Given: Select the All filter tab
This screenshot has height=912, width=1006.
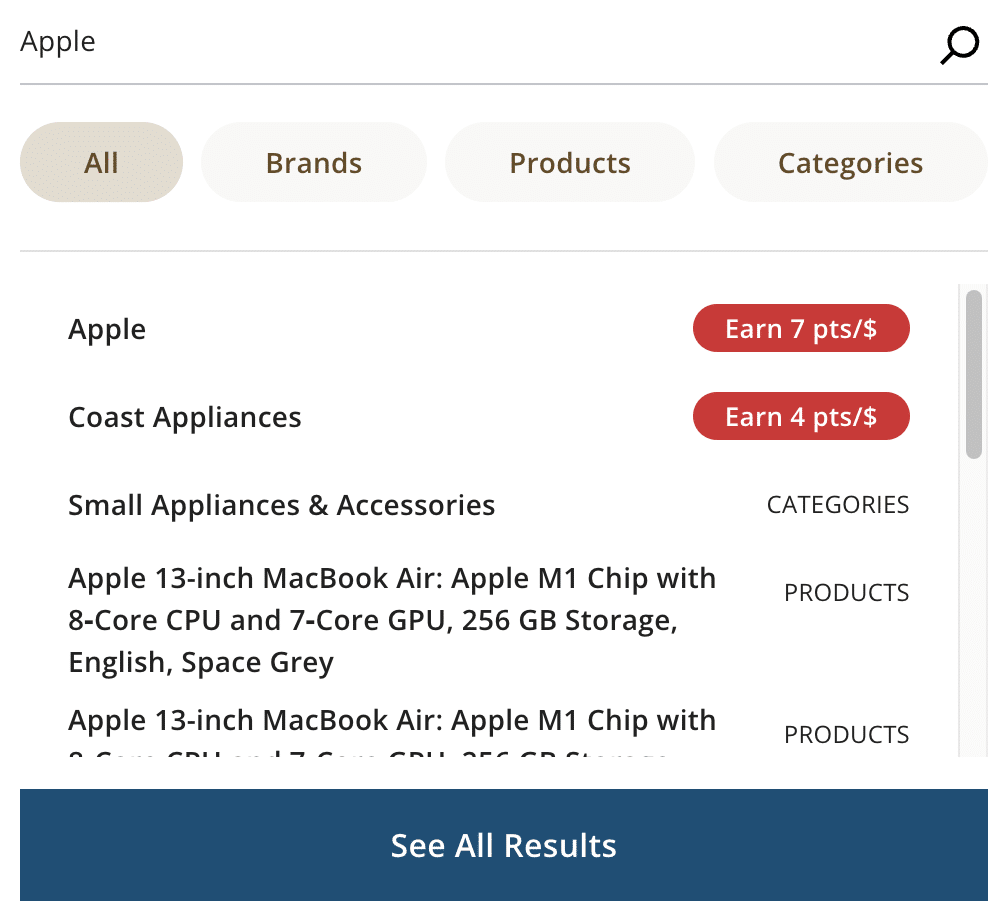Looking at the screenshot, I should pos(101,163).
